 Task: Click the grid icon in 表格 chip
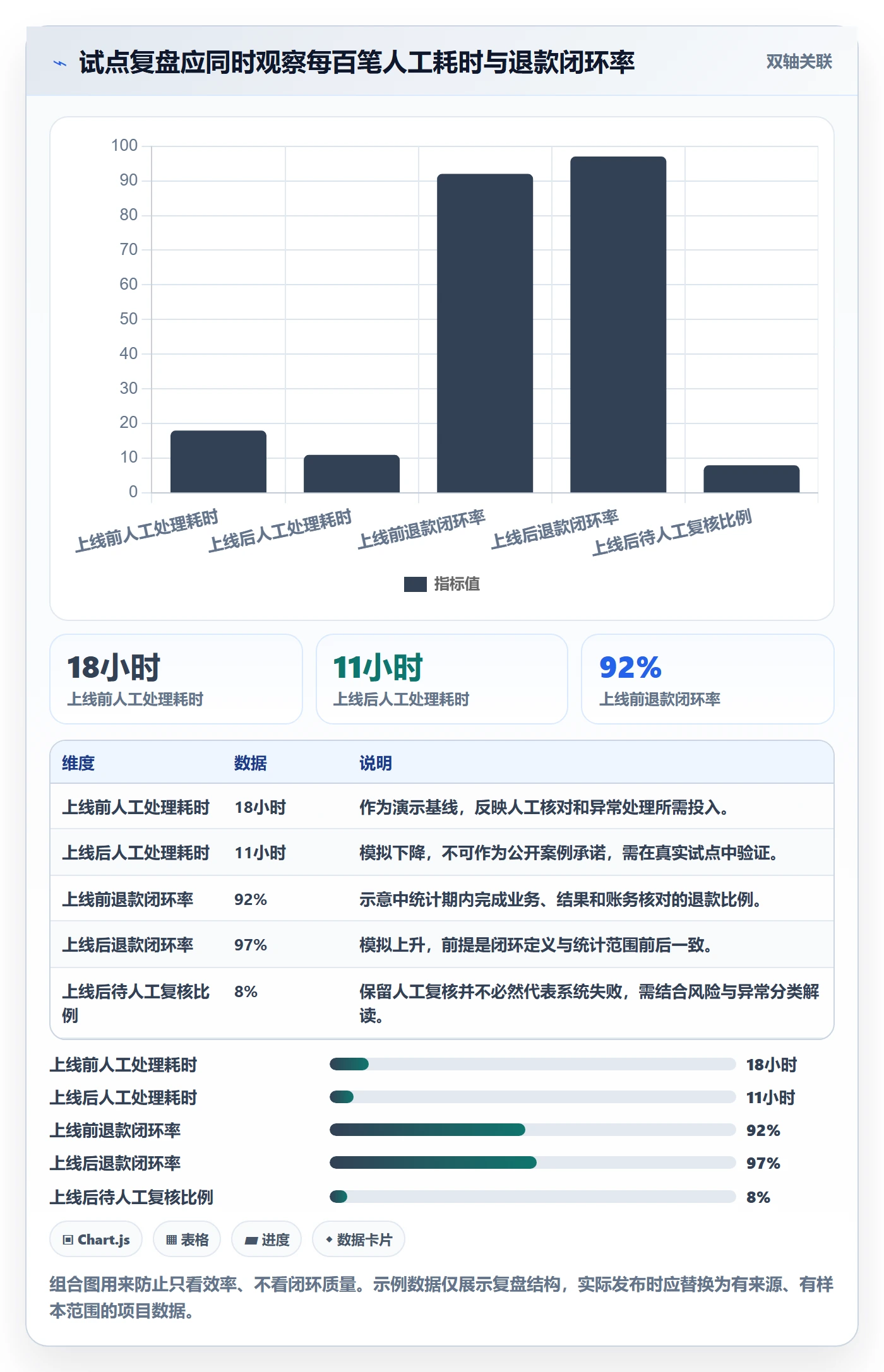pyautogui.click(x=171, y=1240)
